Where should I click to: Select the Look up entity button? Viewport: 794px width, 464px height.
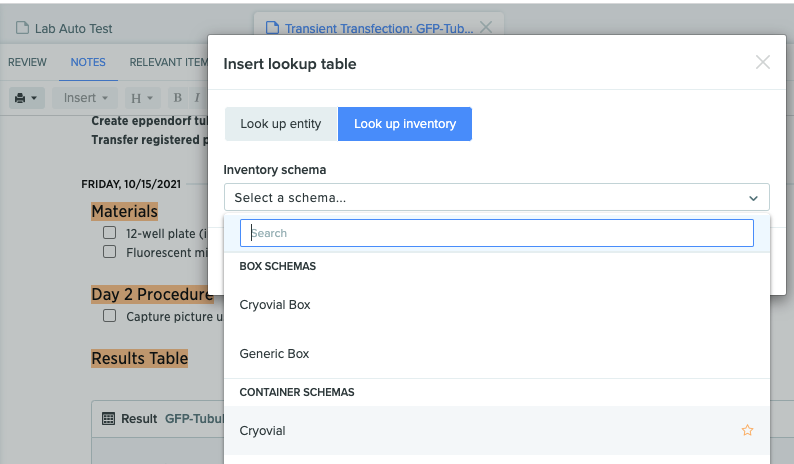(x=281, y=124)
